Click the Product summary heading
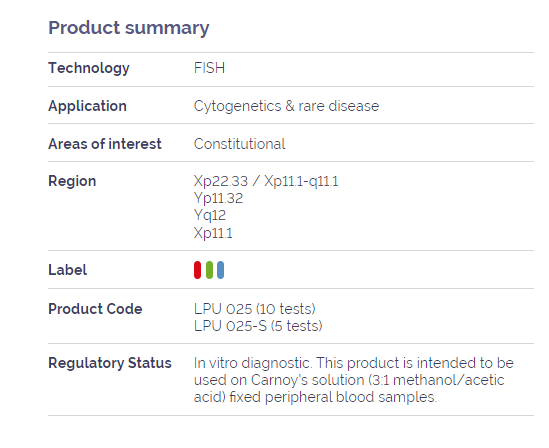 (128, 28)
